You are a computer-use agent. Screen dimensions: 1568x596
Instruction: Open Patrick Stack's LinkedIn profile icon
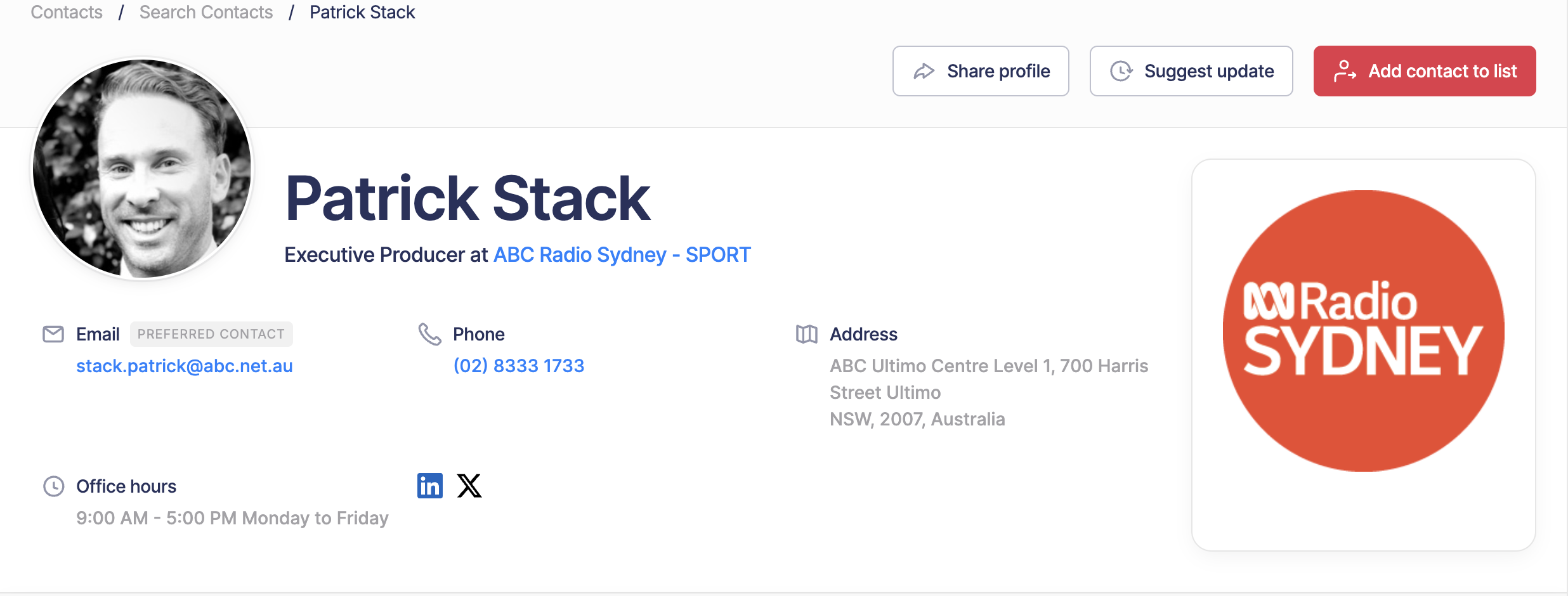pos(430,486)
